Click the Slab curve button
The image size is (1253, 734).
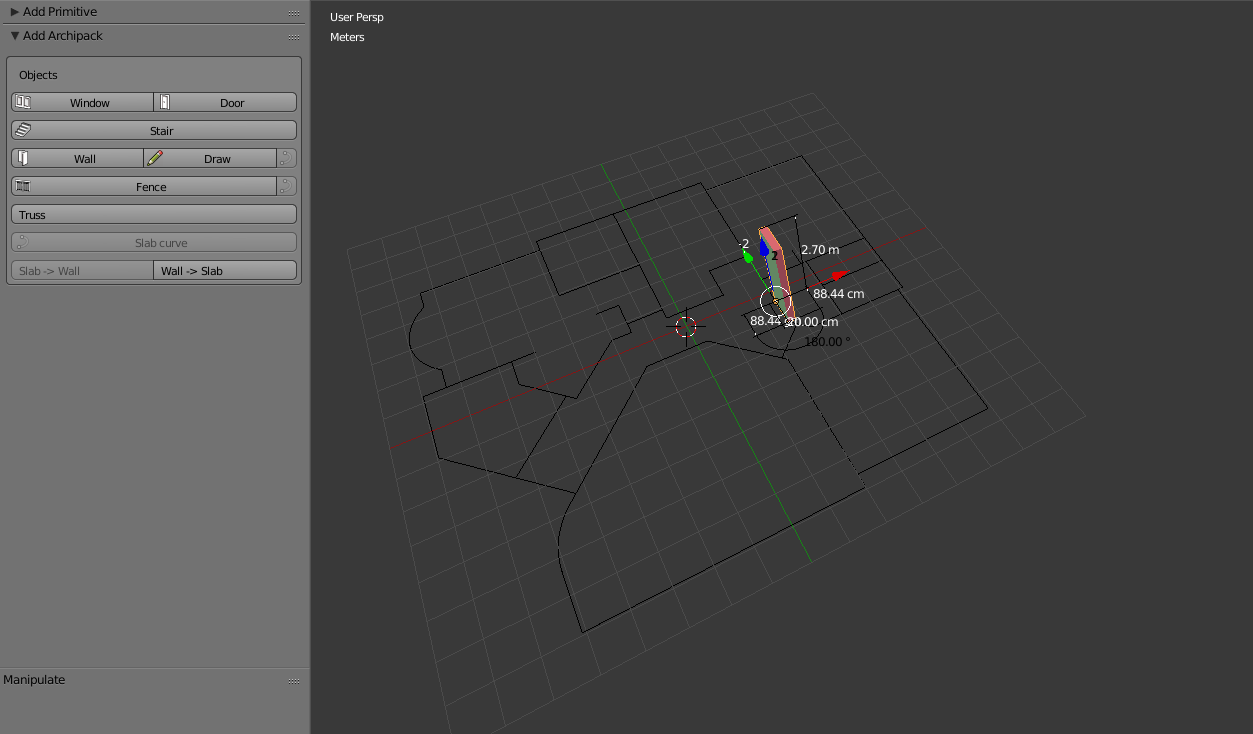tap(154, 243)
